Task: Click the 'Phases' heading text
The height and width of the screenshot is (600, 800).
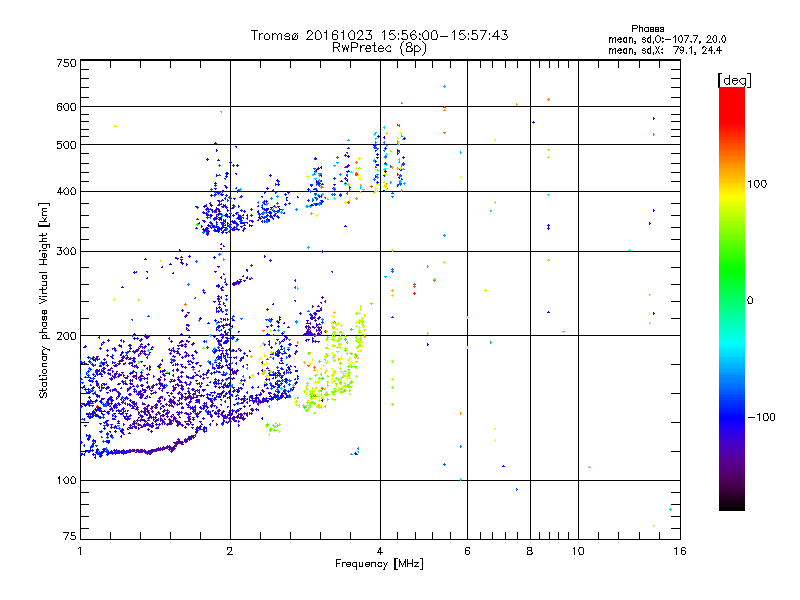Action: point(647,29)
